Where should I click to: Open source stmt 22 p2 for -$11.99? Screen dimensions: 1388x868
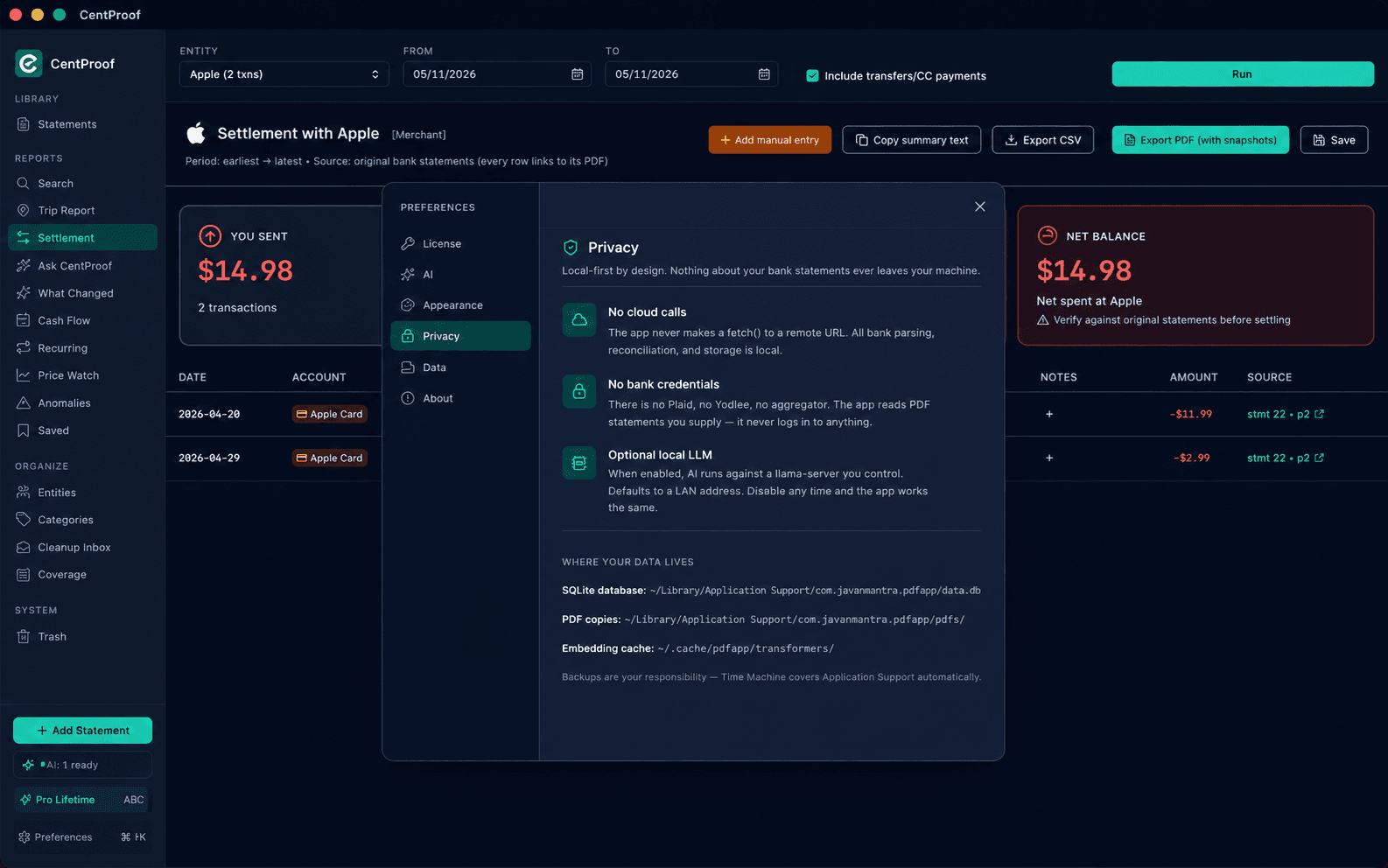(x=1286, y=415)
